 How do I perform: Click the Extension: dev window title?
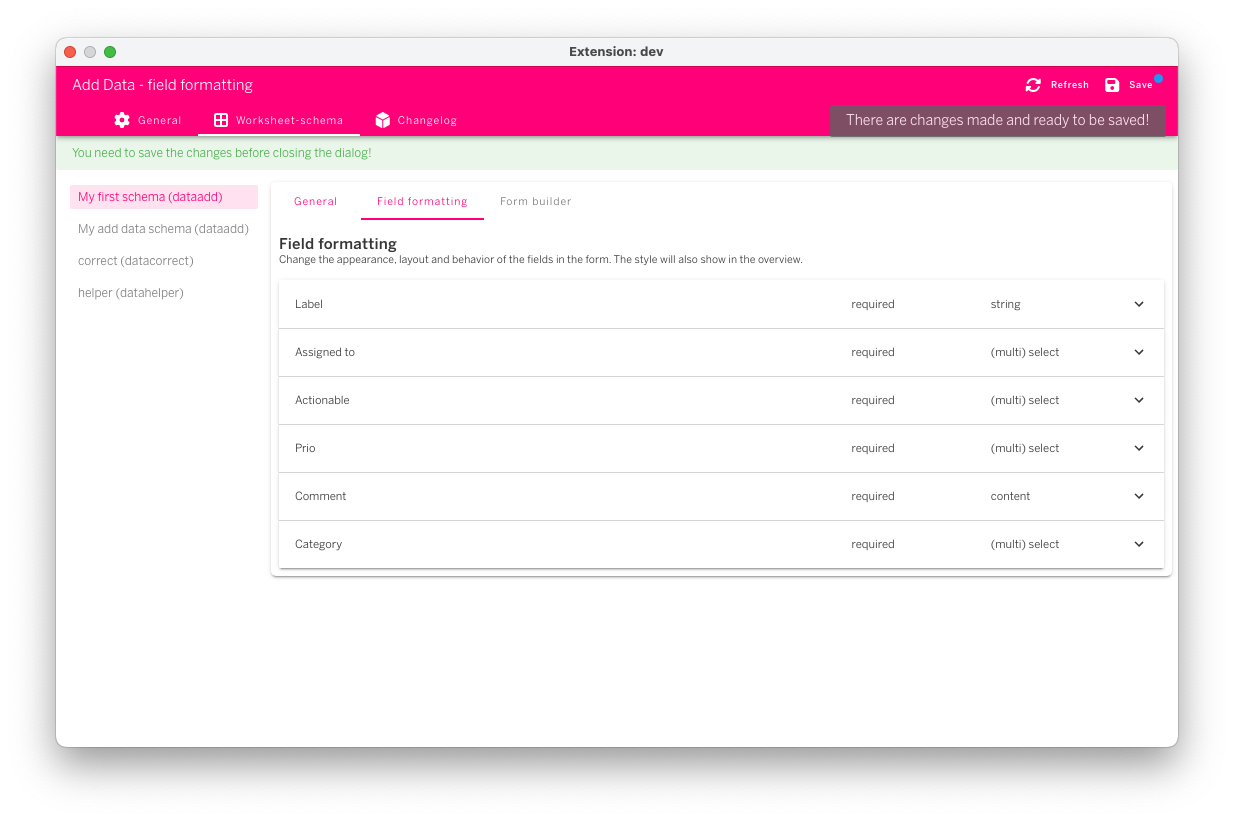point(616,52)
